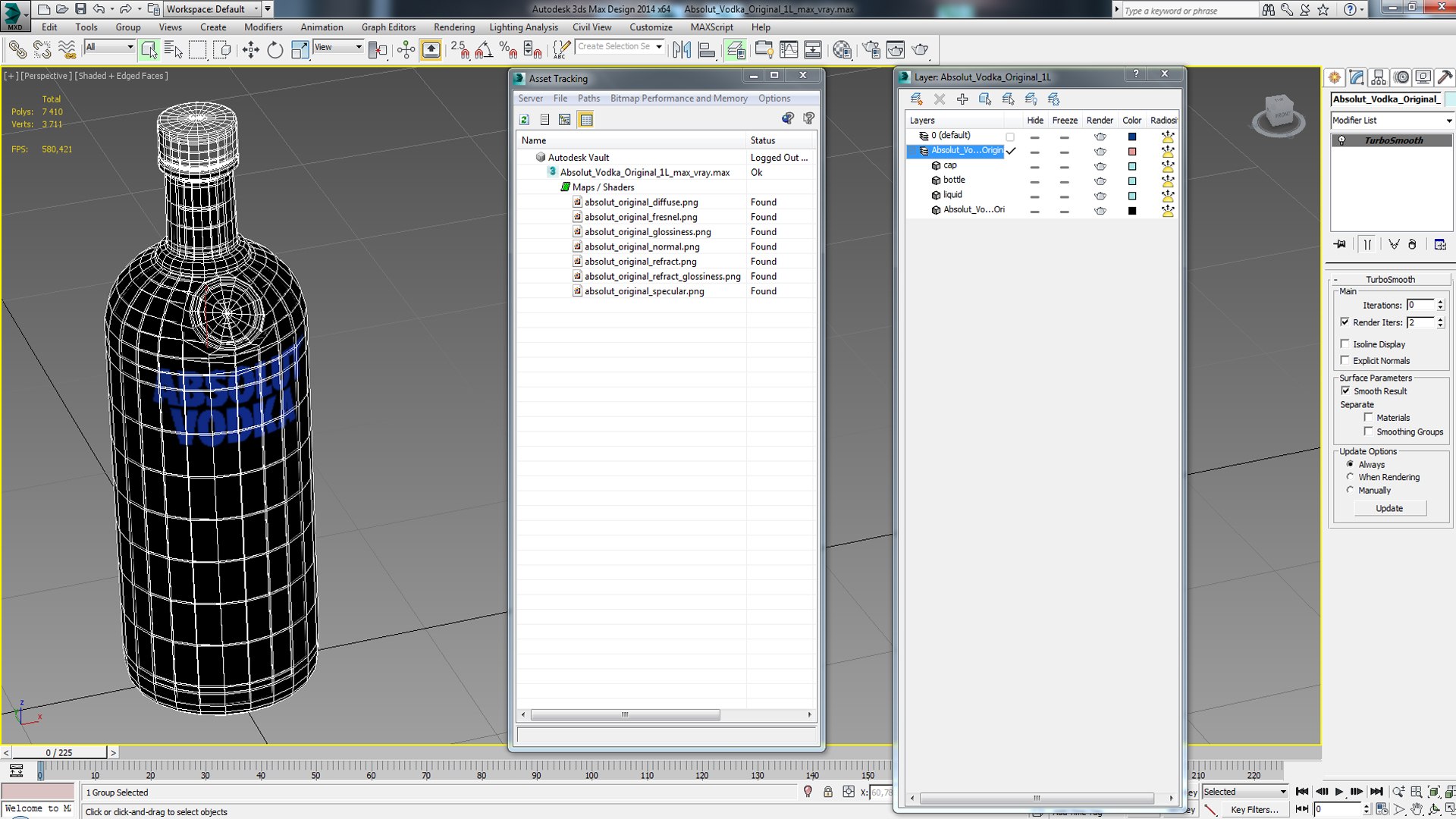Viewport: 1456px width, 819px height.
Task: Select the Manually update option
Action: [x=1350, y=491]
